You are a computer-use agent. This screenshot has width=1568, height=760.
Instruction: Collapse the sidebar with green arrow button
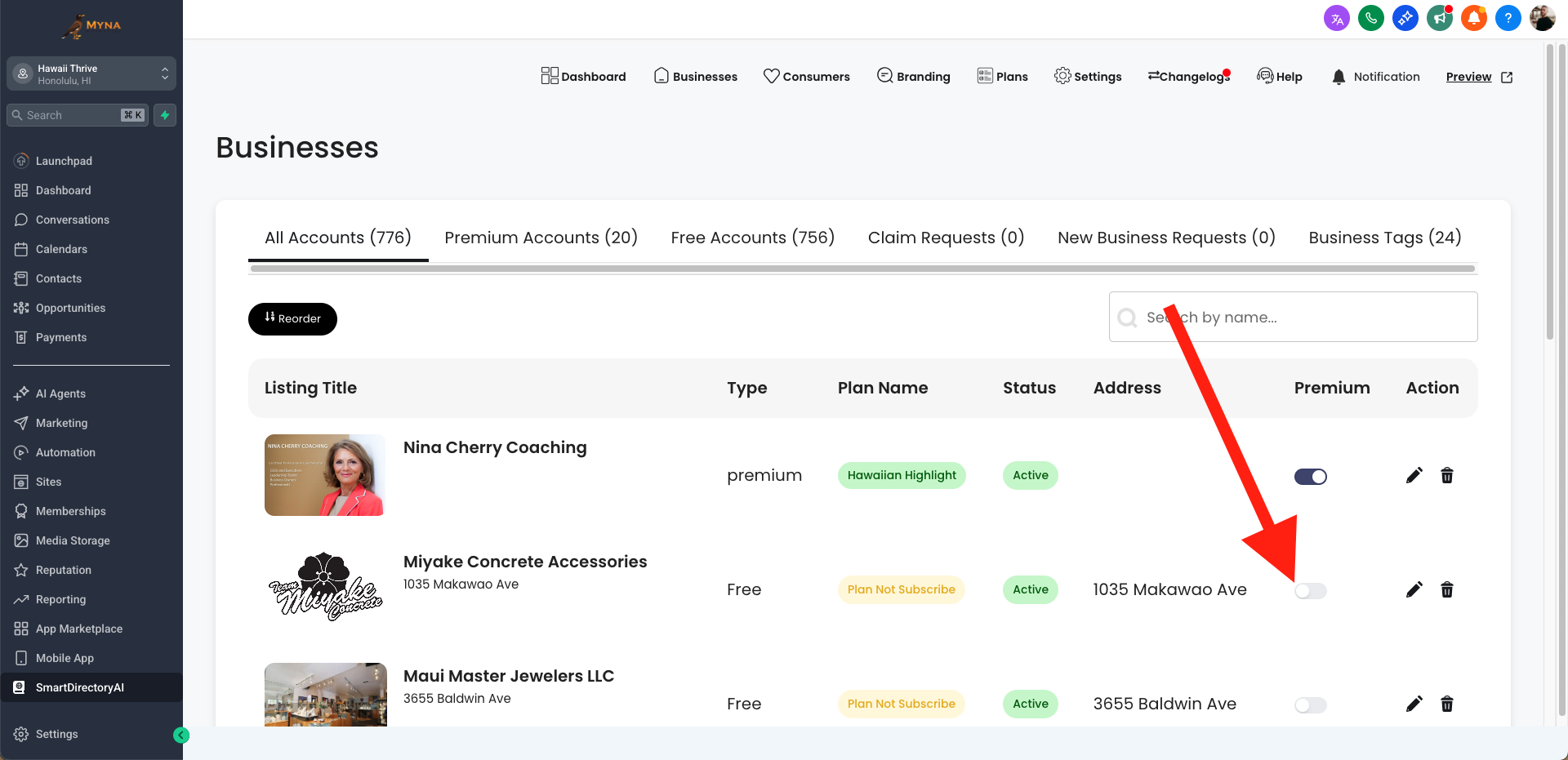point(181,736)
